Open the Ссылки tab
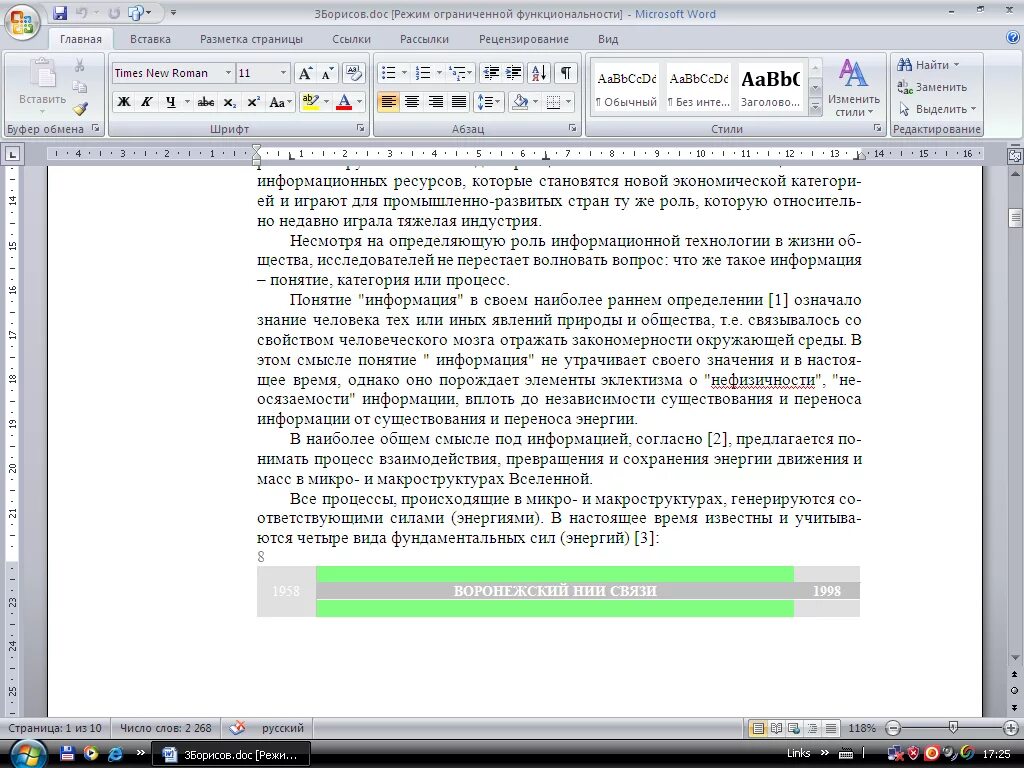Viewport: 1024px width, 768px height. click(351, 39)
